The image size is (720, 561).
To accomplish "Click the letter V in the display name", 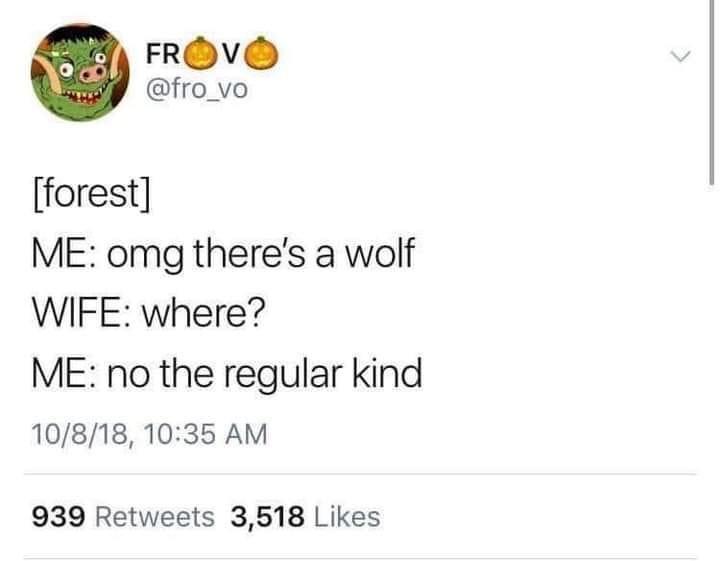I will coord(239,53).
